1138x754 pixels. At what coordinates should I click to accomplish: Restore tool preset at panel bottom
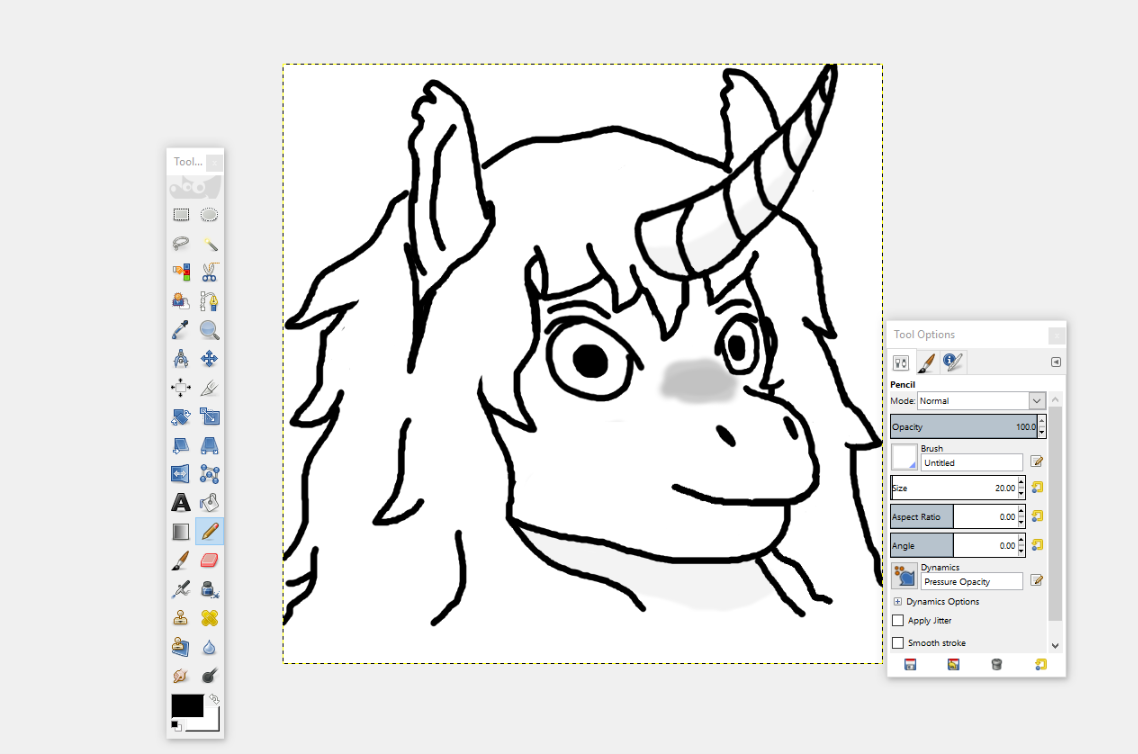point(954,665)
